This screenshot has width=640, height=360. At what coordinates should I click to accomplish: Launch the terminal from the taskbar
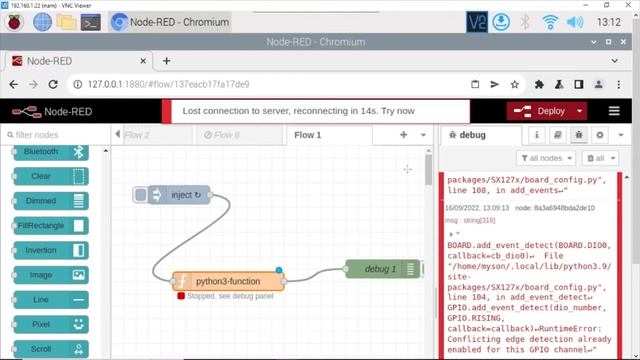click(x=91, y=22)
